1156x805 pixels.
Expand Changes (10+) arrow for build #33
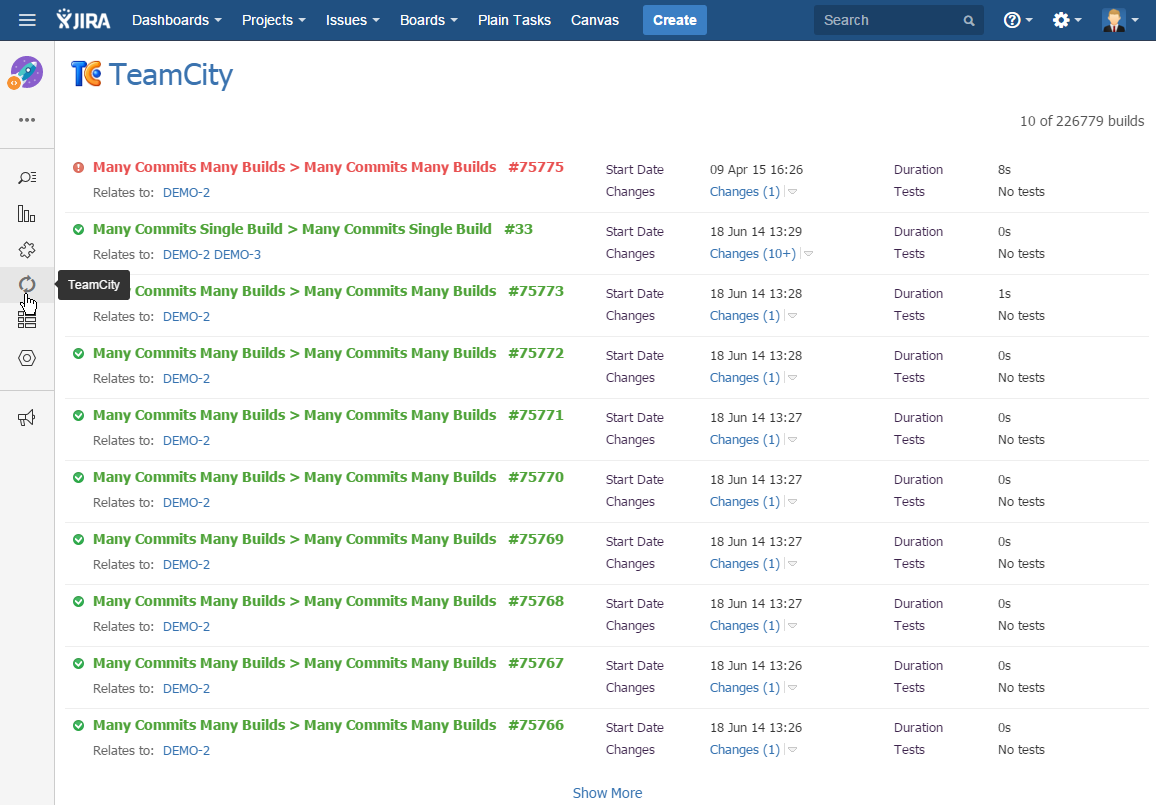[808, 254]
